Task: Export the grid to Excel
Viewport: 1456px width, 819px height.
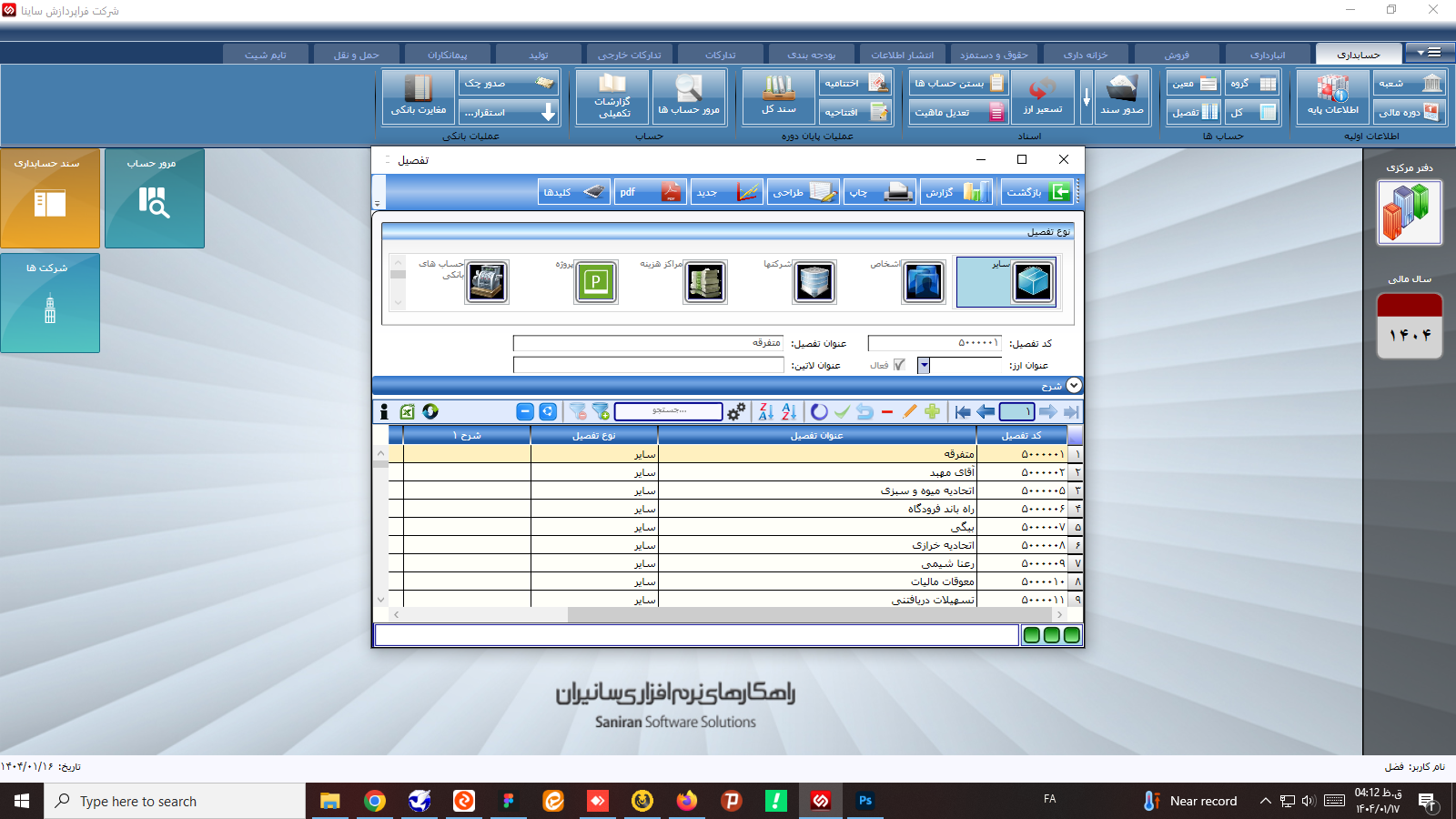Action: coord(405,411)
